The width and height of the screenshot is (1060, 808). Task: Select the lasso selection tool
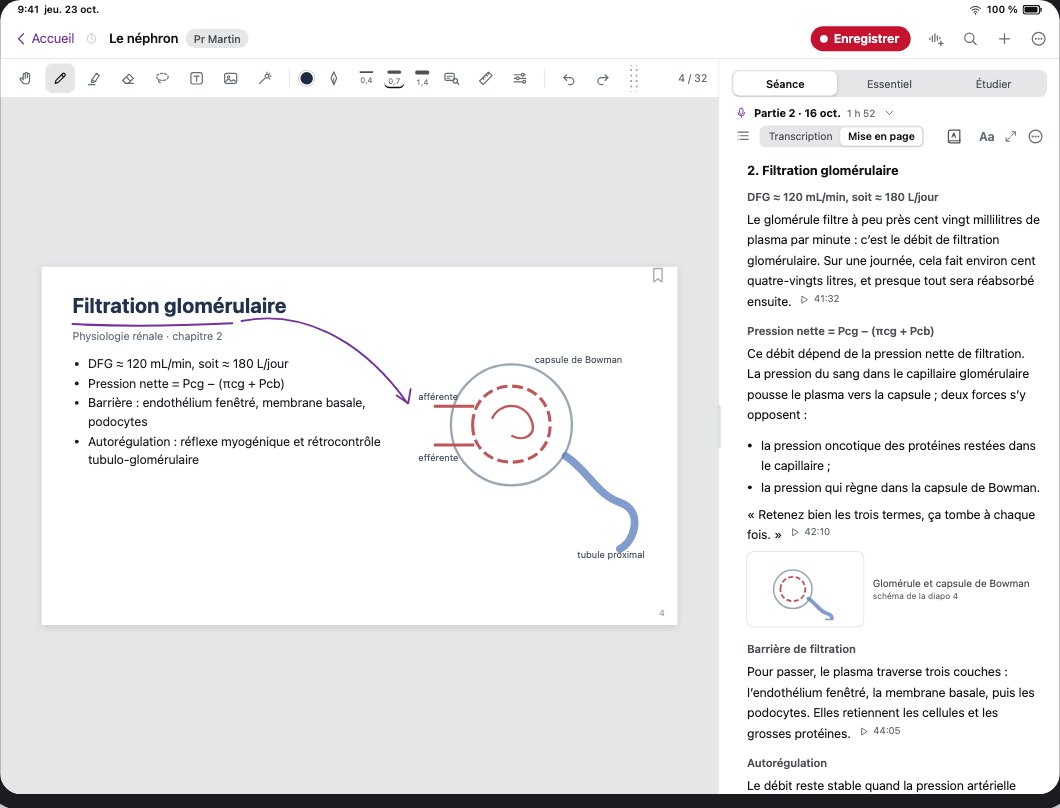[x=162, y=78]
